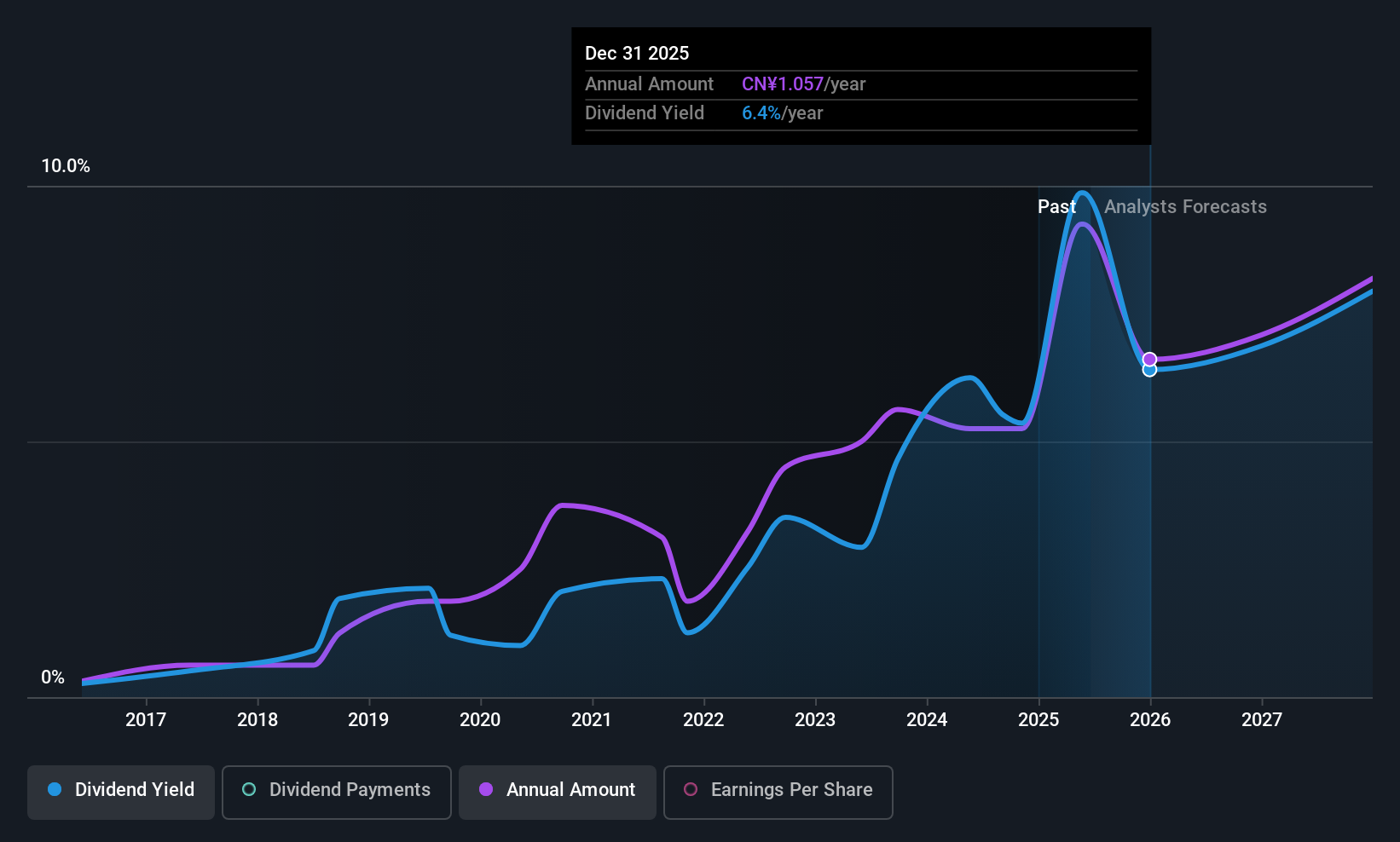Toggle the Annual Amount series
The height and width of the screenshot is (842, 1400).
558,792
